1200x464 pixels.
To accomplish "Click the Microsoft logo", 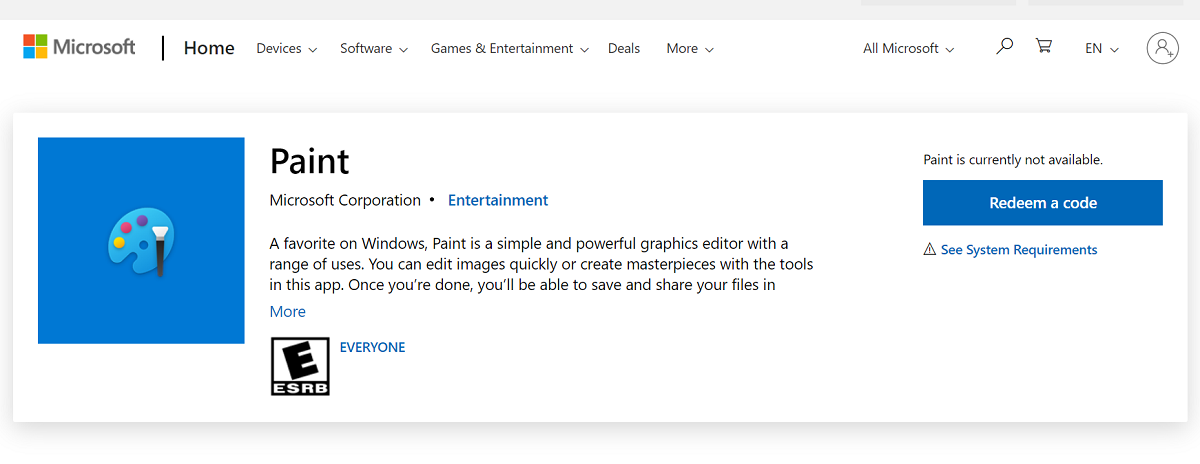I will (x=79, y=47).
